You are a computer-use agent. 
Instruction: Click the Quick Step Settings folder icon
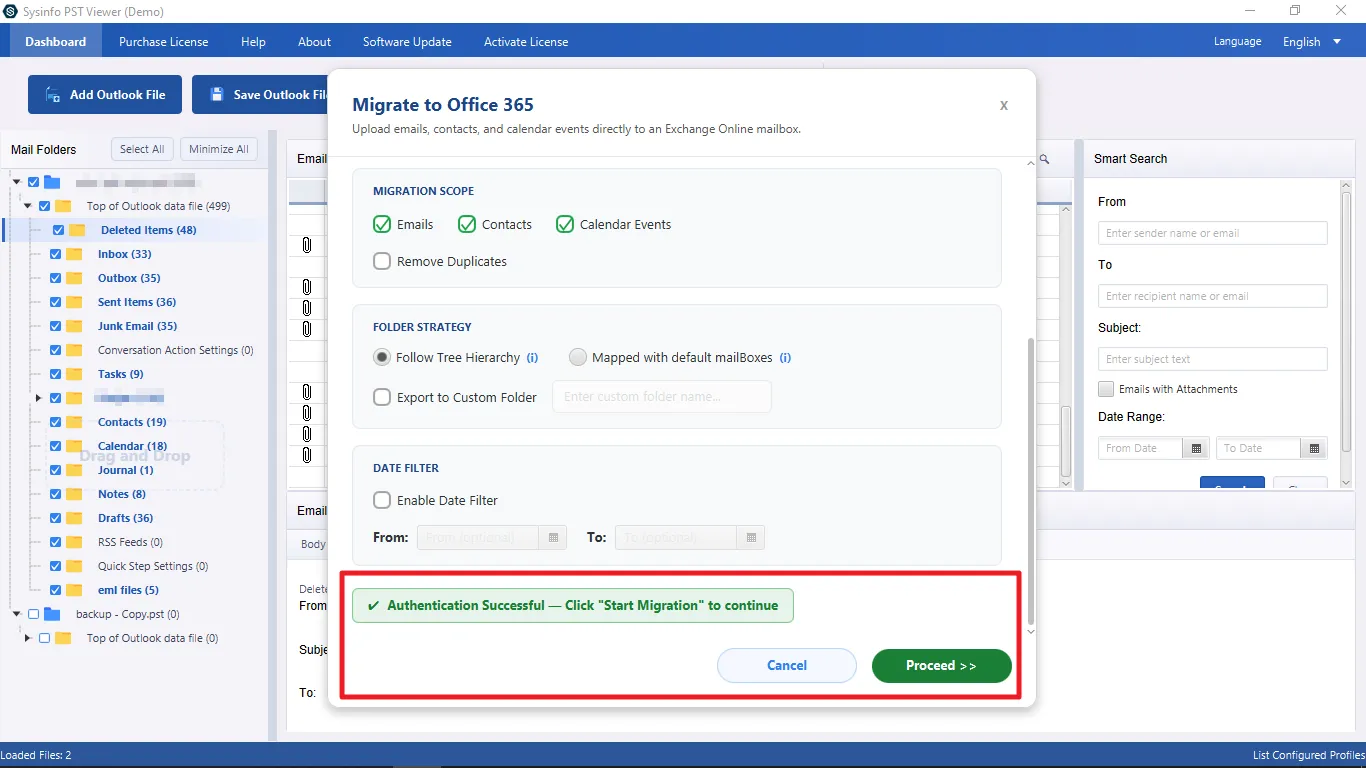74,566
